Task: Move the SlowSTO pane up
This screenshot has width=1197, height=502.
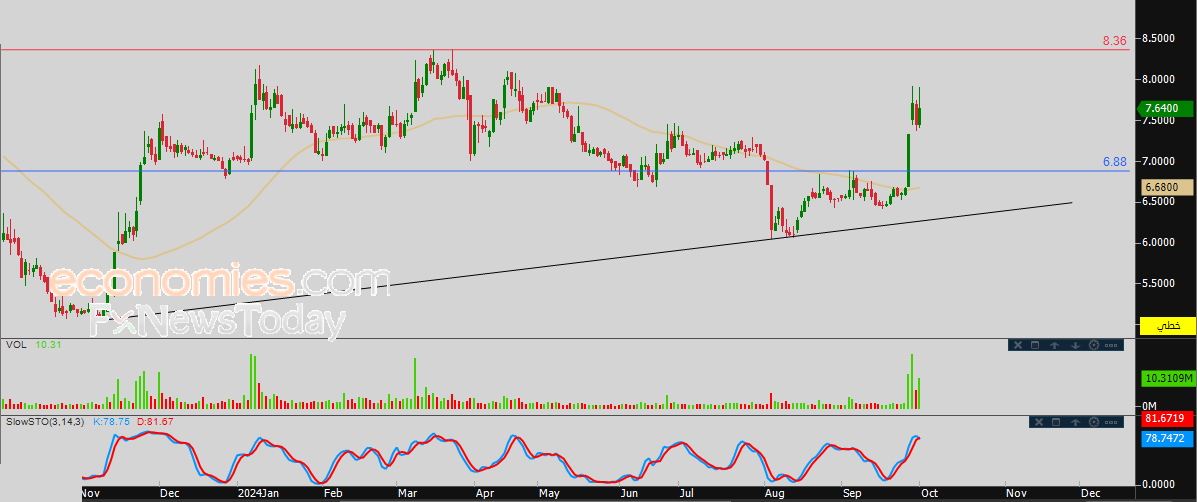Action: tap(1075, 421)
